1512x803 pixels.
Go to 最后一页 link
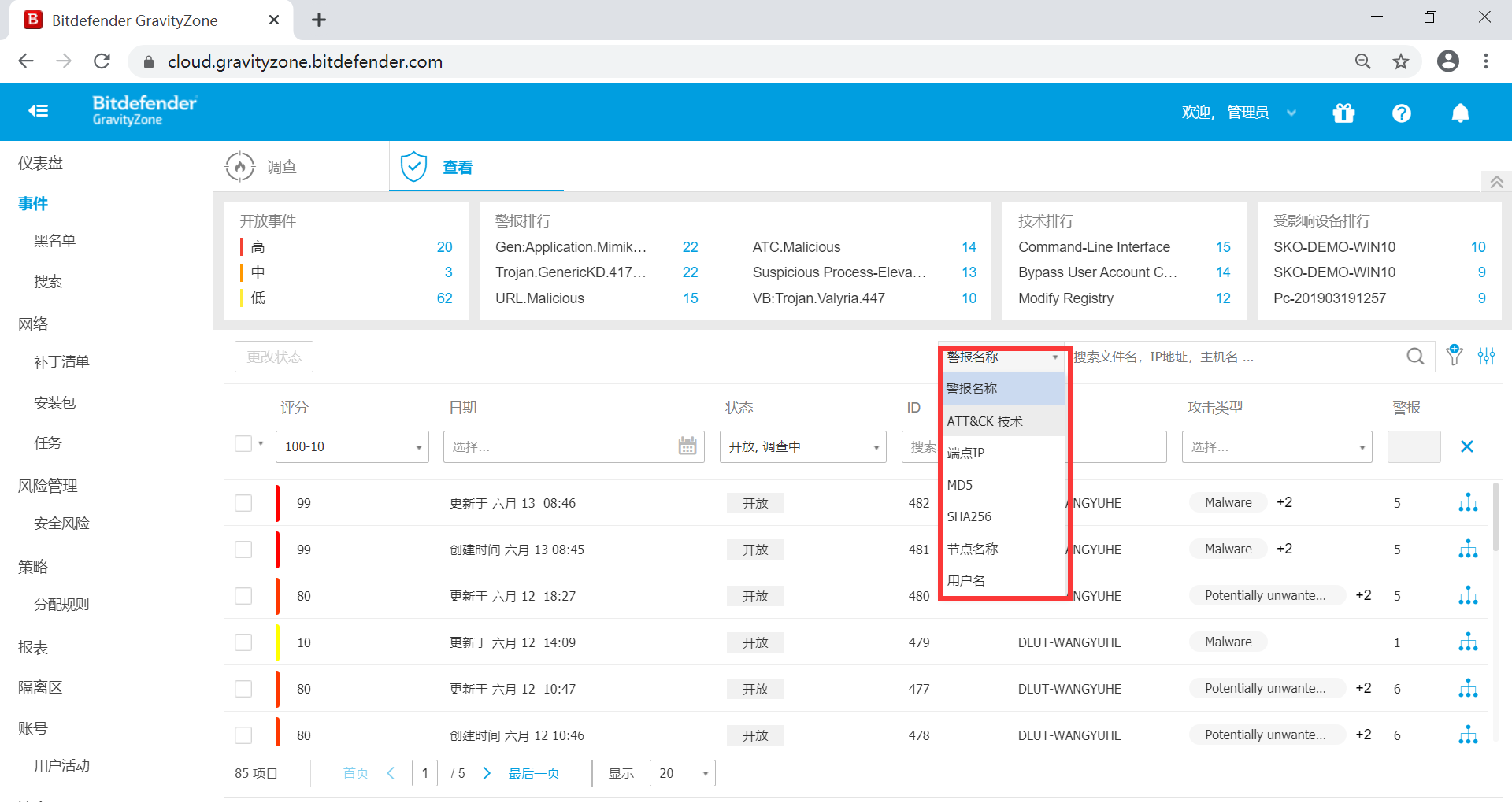[x=534, y=773]
